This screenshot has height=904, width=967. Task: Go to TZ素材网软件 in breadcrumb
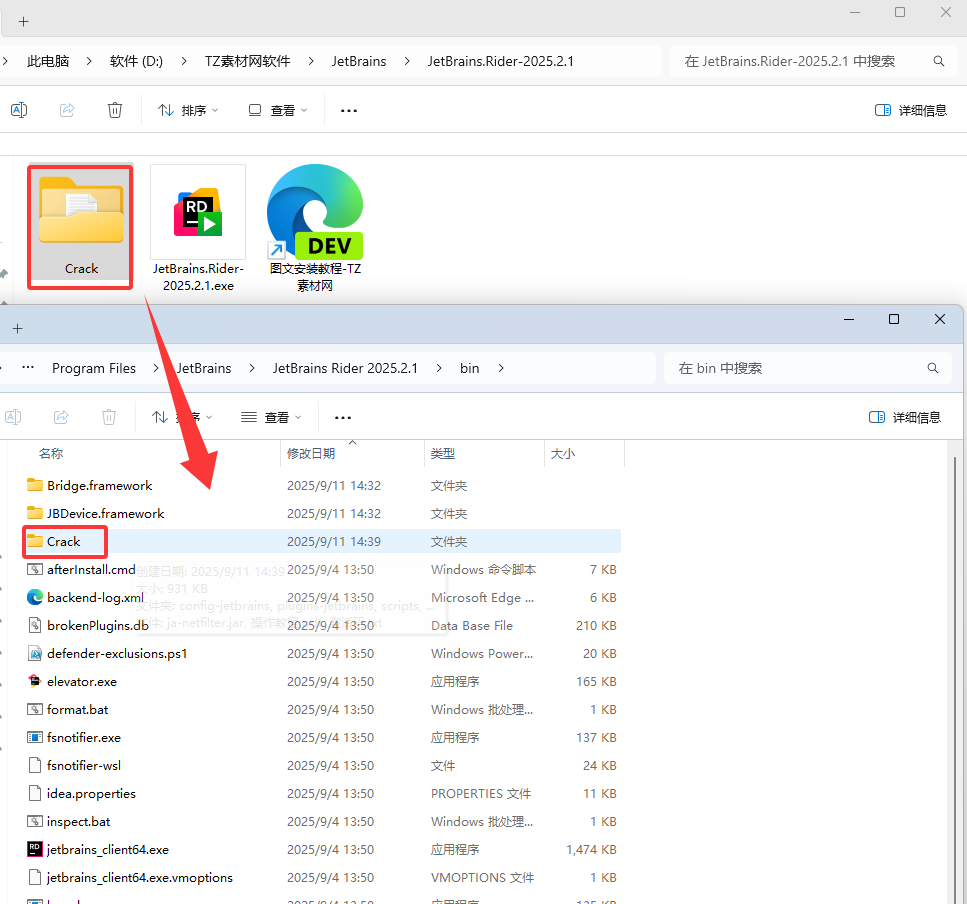247,61
